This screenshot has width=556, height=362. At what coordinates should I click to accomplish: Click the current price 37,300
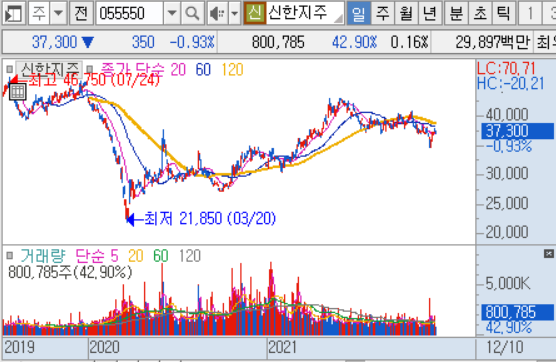click(55, 42)
